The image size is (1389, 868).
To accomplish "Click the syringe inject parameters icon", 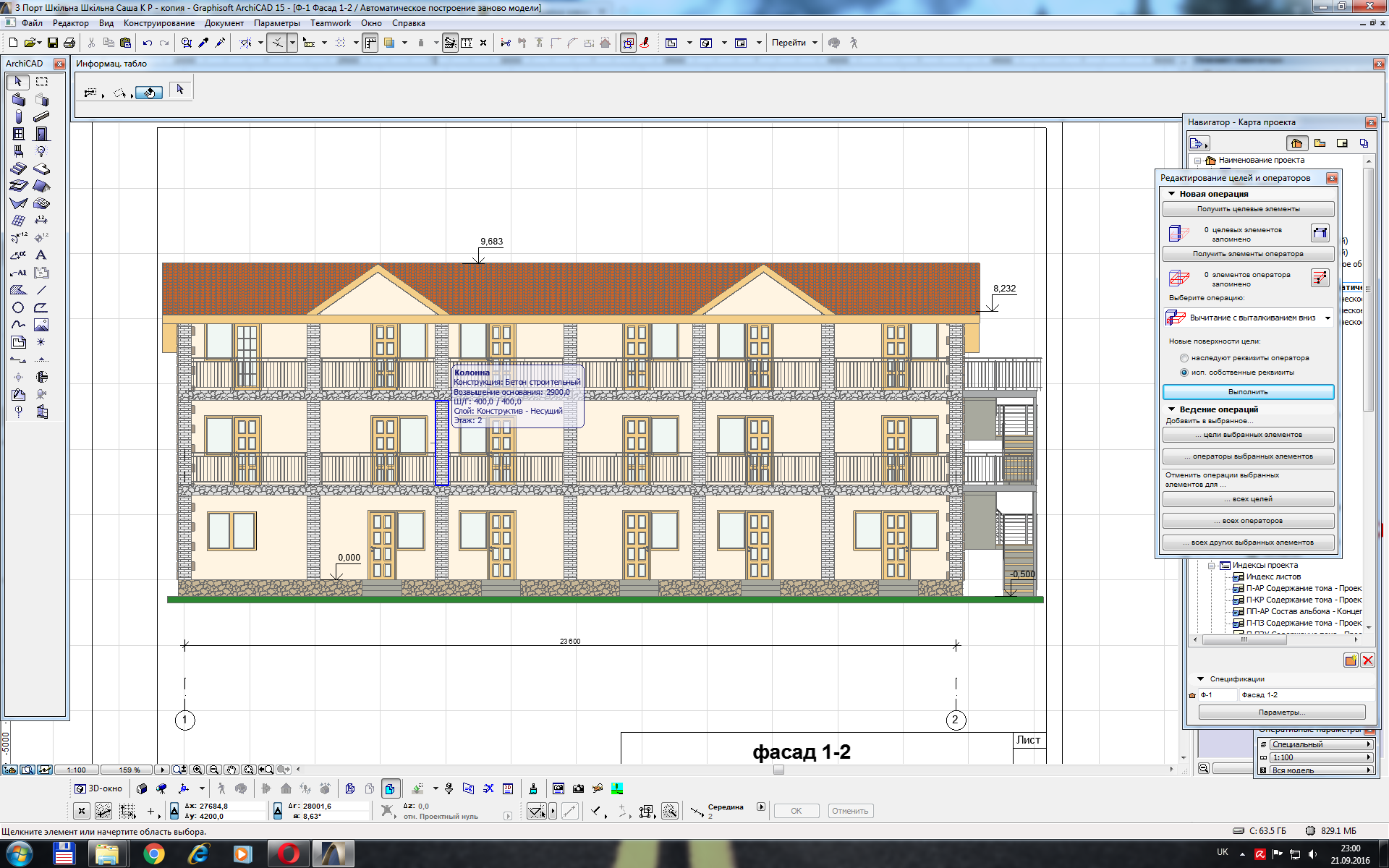I will coord(220,43).
